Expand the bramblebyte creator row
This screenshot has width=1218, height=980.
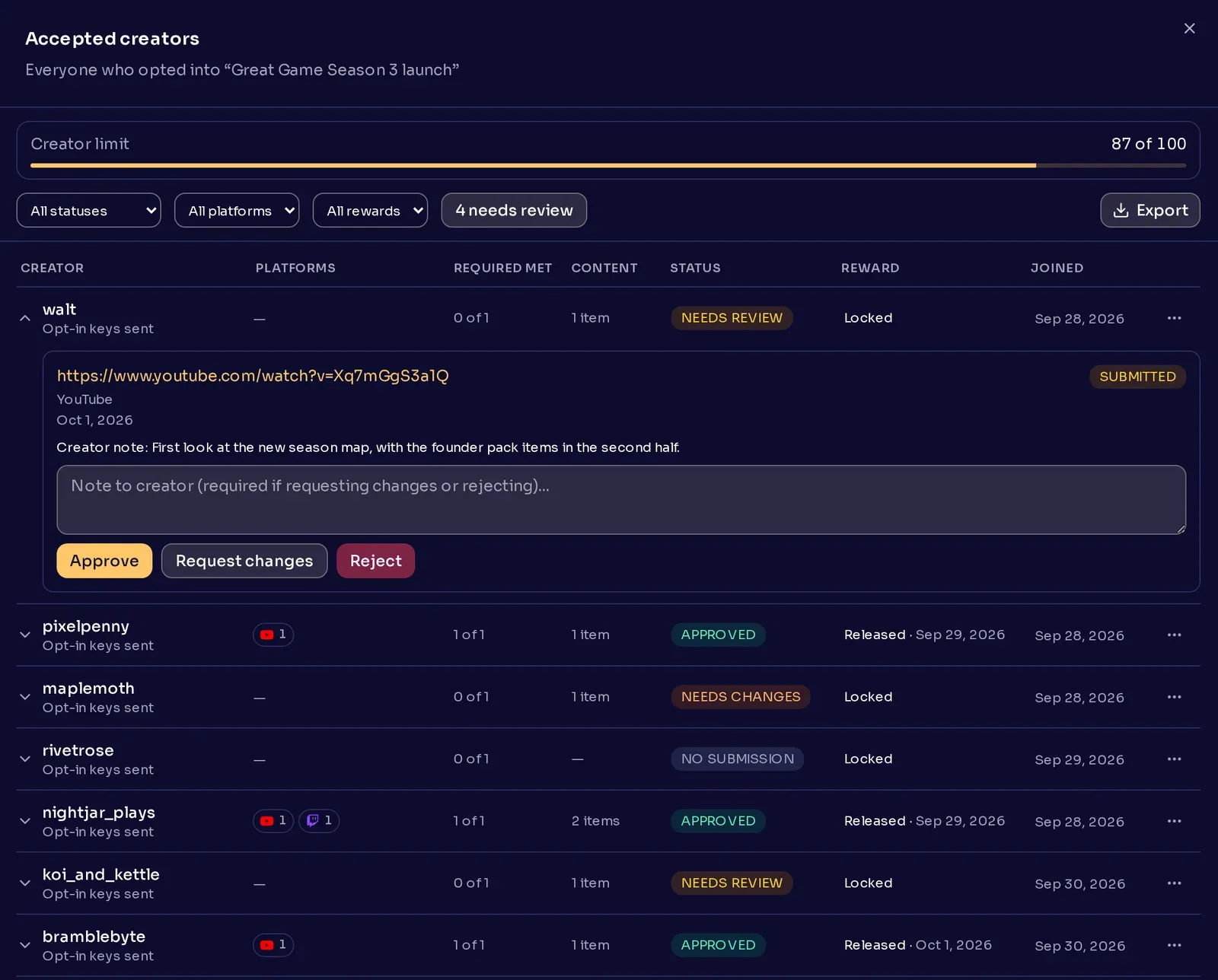25,945
